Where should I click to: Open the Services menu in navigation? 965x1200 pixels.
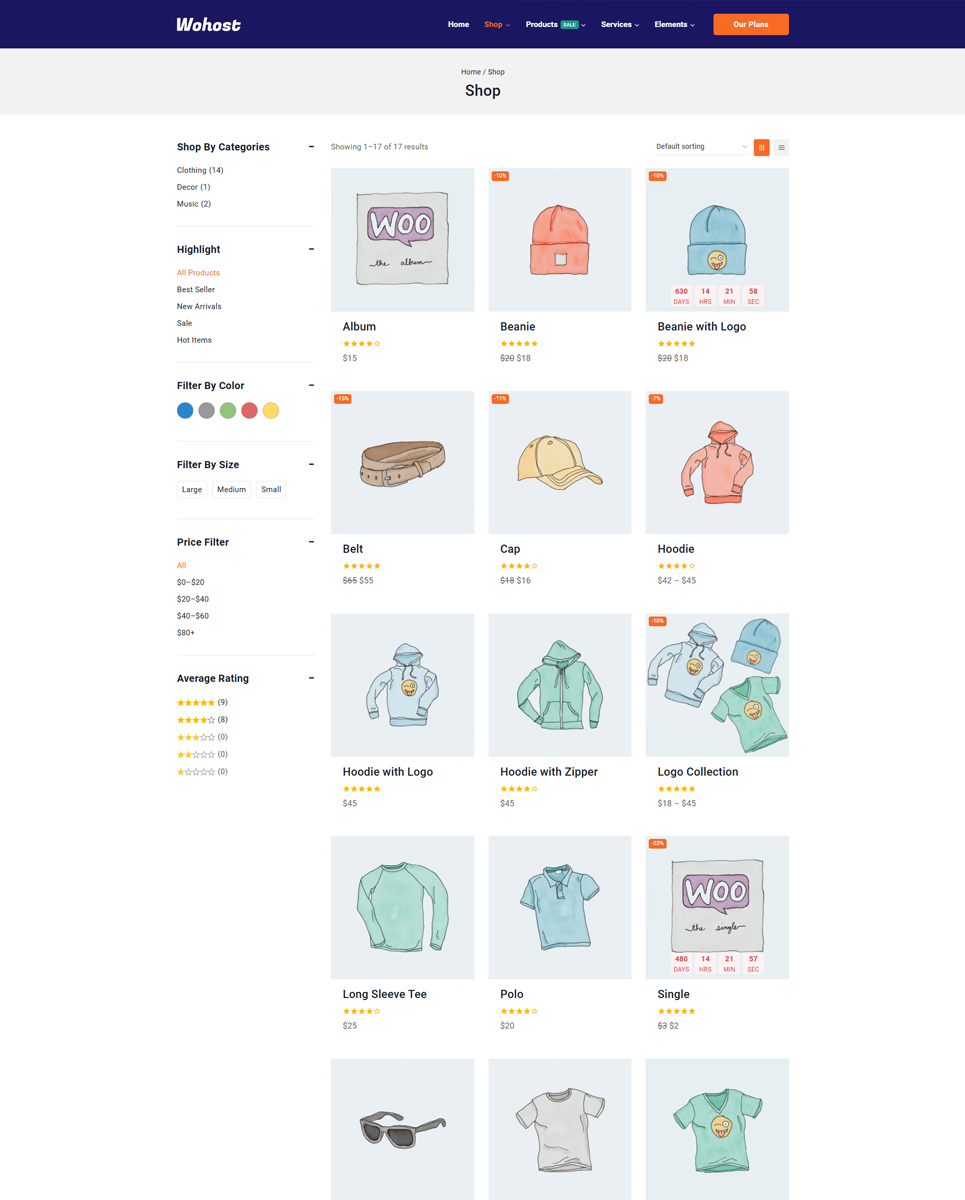point(620,24)
